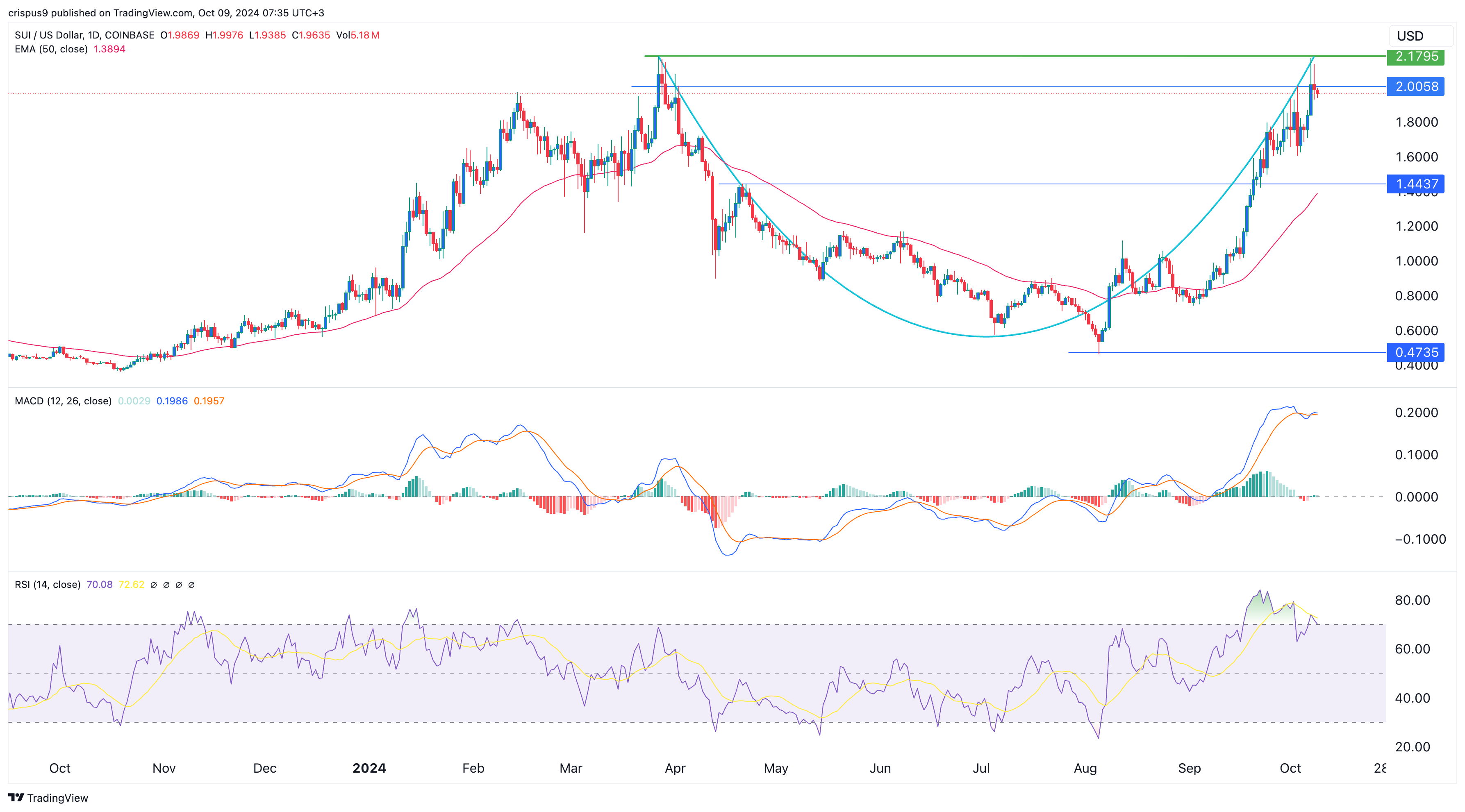
Task: Click the volume value Vol 5.18 M
Action: (358, 35)
